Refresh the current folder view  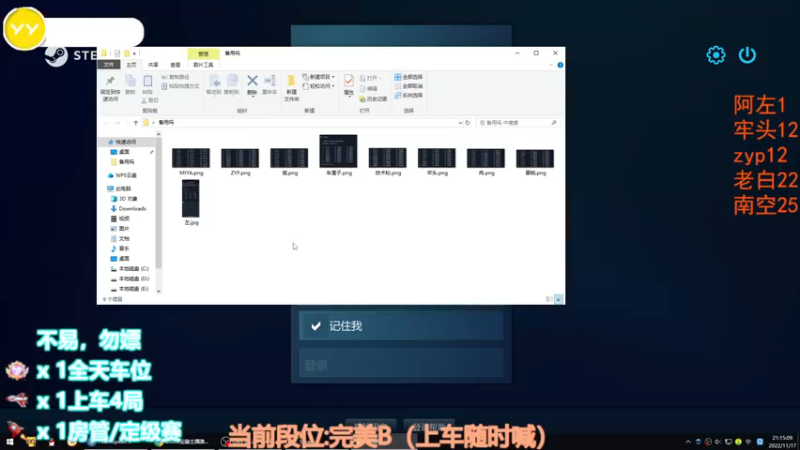click(x=467, y=122)
